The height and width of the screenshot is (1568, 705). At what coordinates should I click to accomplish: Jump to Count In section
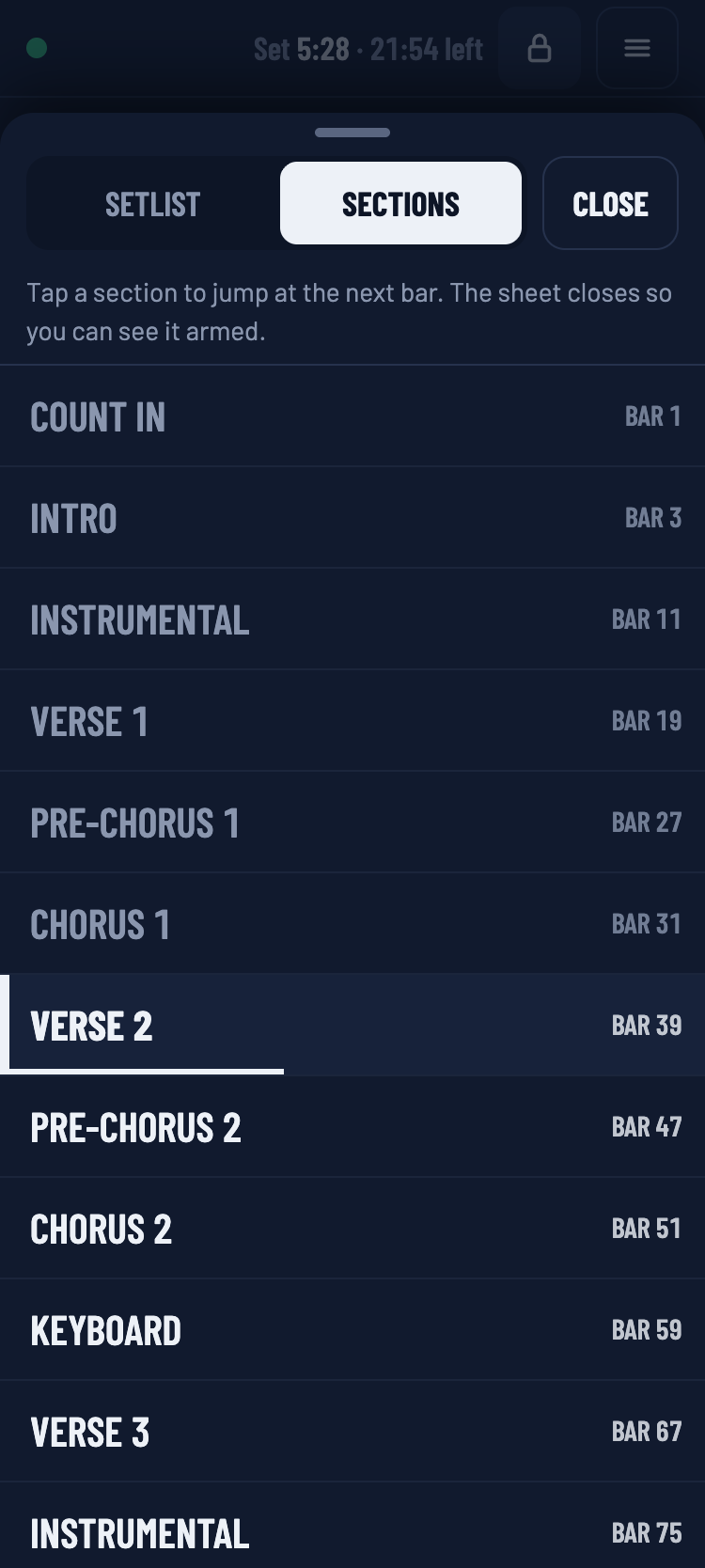[x=352, y=416]
